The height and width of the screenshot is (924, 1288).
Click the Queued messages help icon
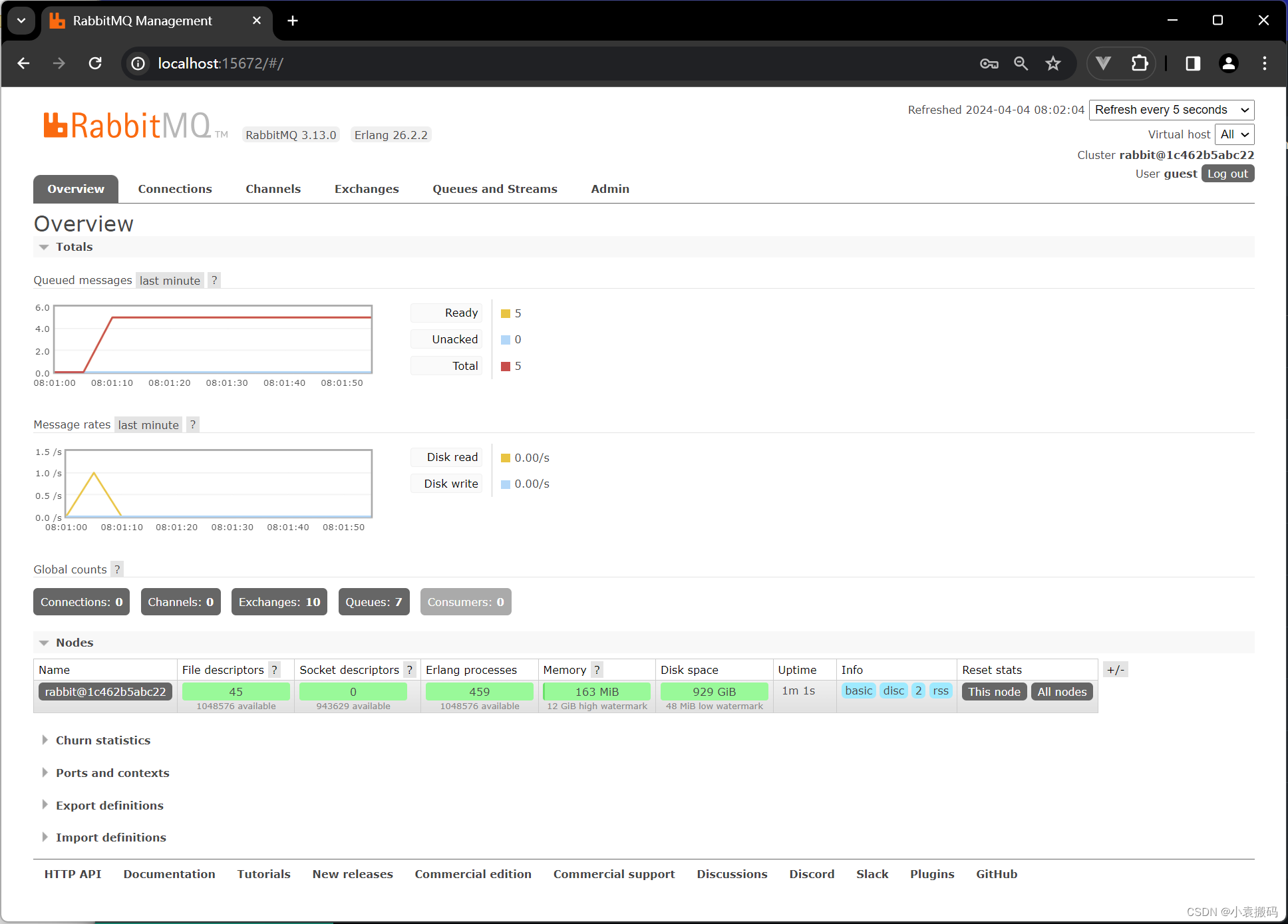click(214, 280)
